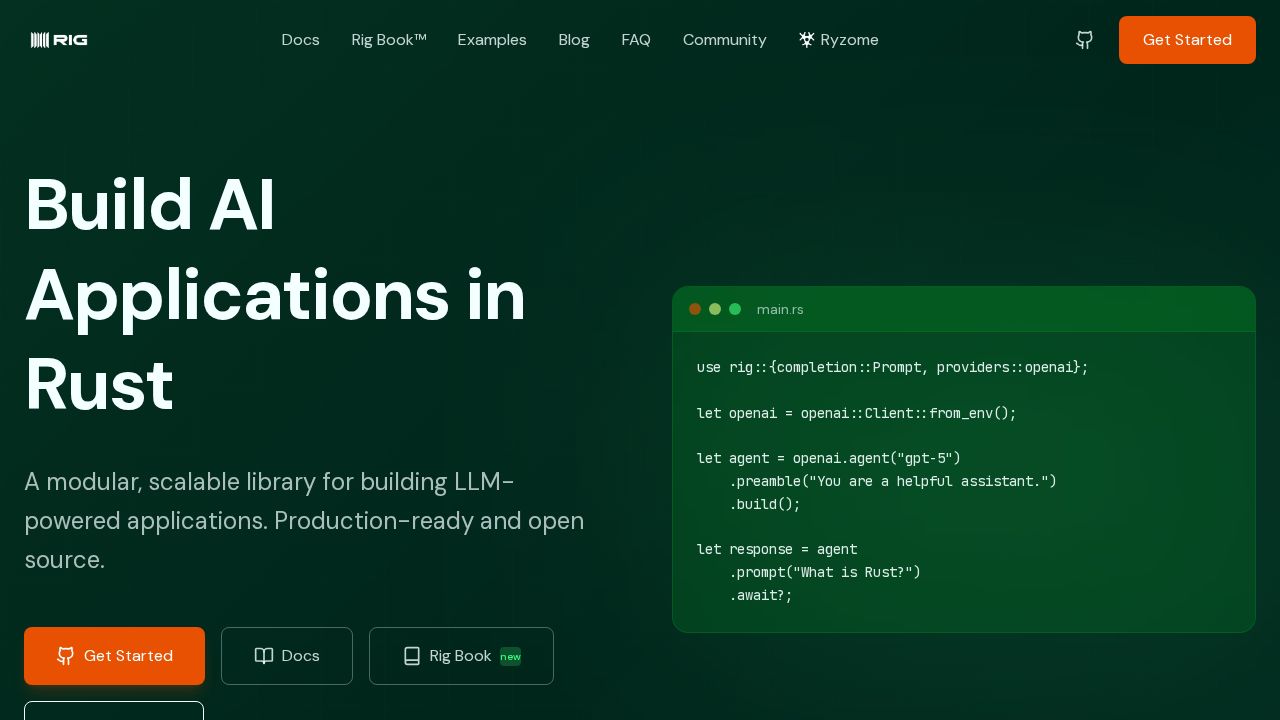Open the hero Docs button with book icon
The width and height of the screenshot is (1280, 720).
287,656
